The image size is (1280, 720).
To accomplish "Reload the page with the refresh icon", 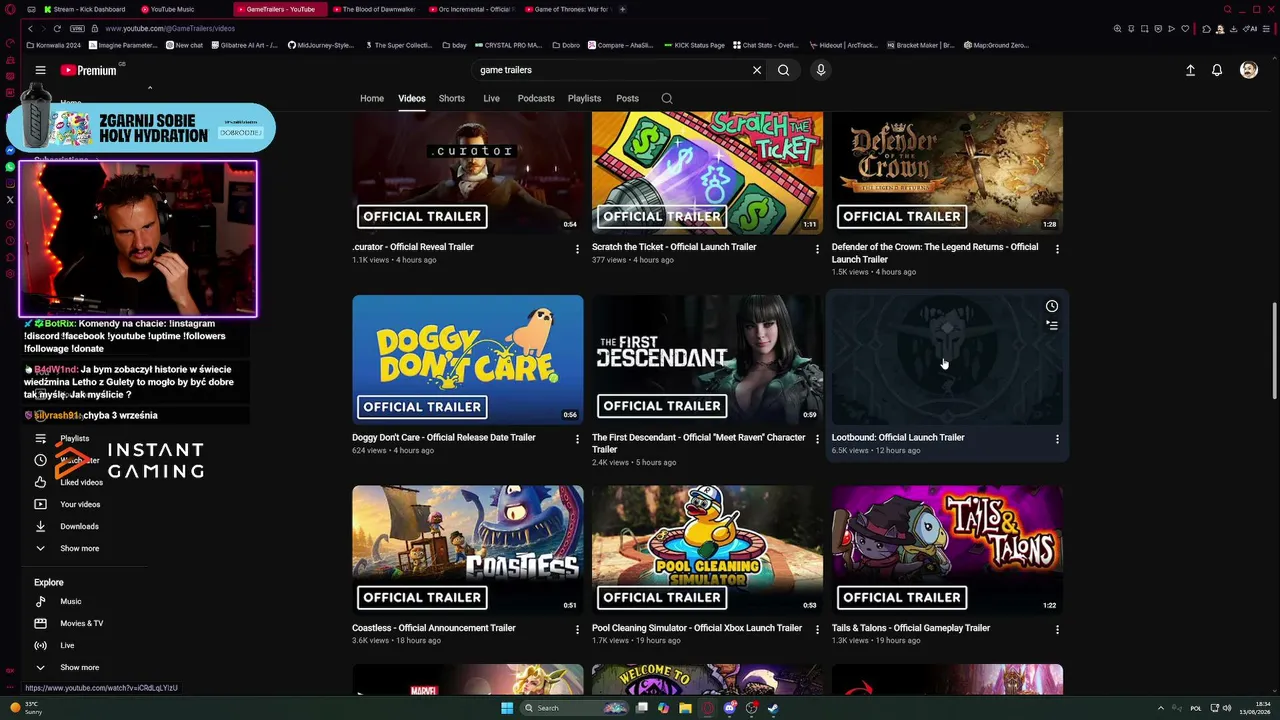I will 57,28.
